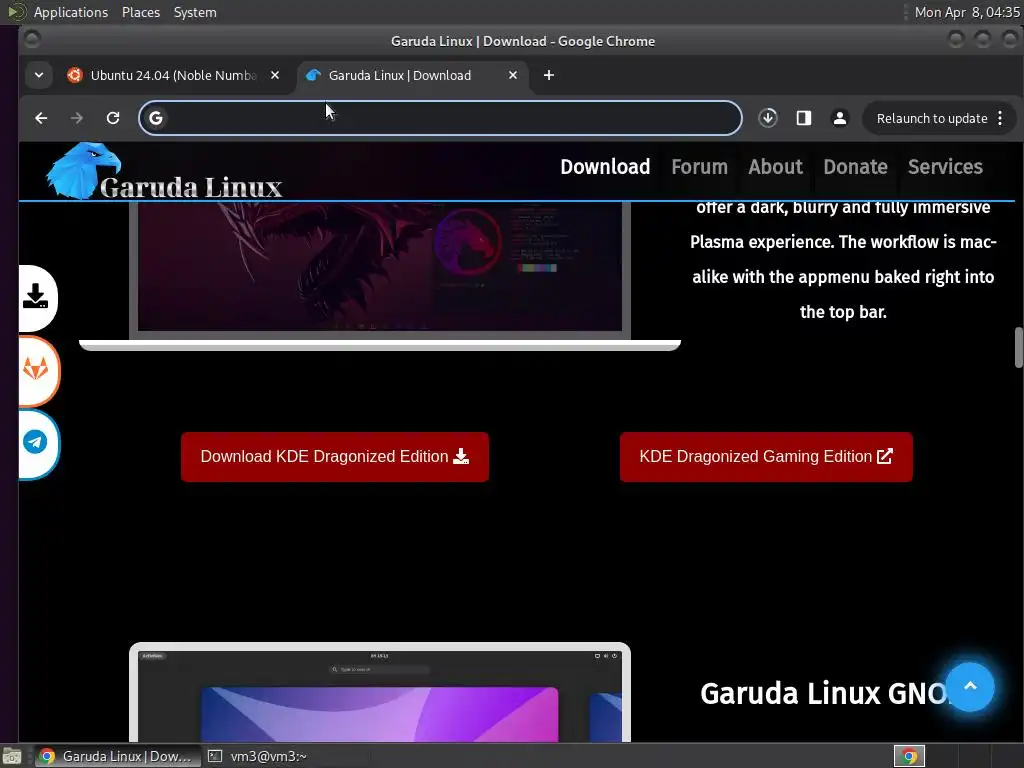Click Download in site navigation
This screenshot has width=1024, height=768.
[605, 167]
